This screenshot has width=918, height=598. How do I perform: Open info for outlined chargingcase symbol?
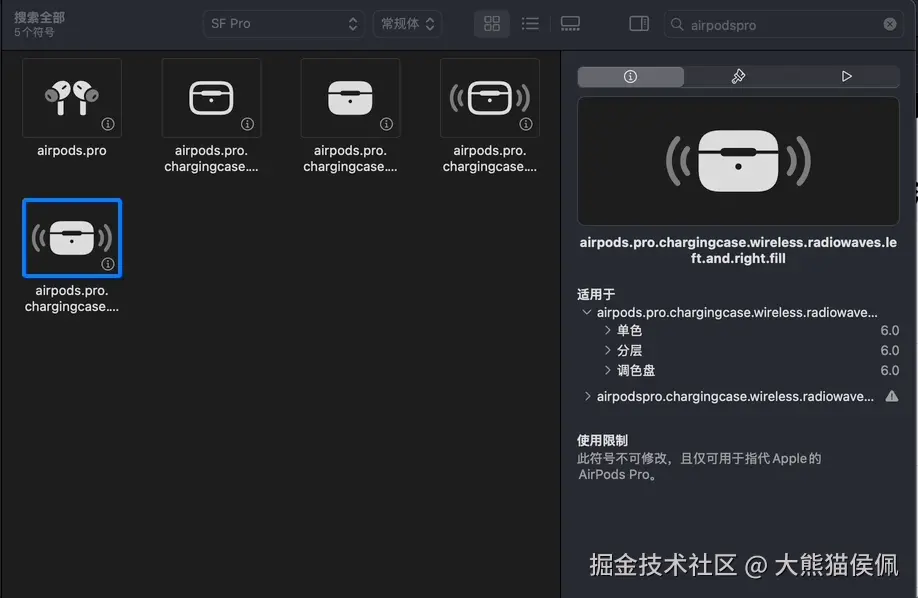tap(247, 124)
